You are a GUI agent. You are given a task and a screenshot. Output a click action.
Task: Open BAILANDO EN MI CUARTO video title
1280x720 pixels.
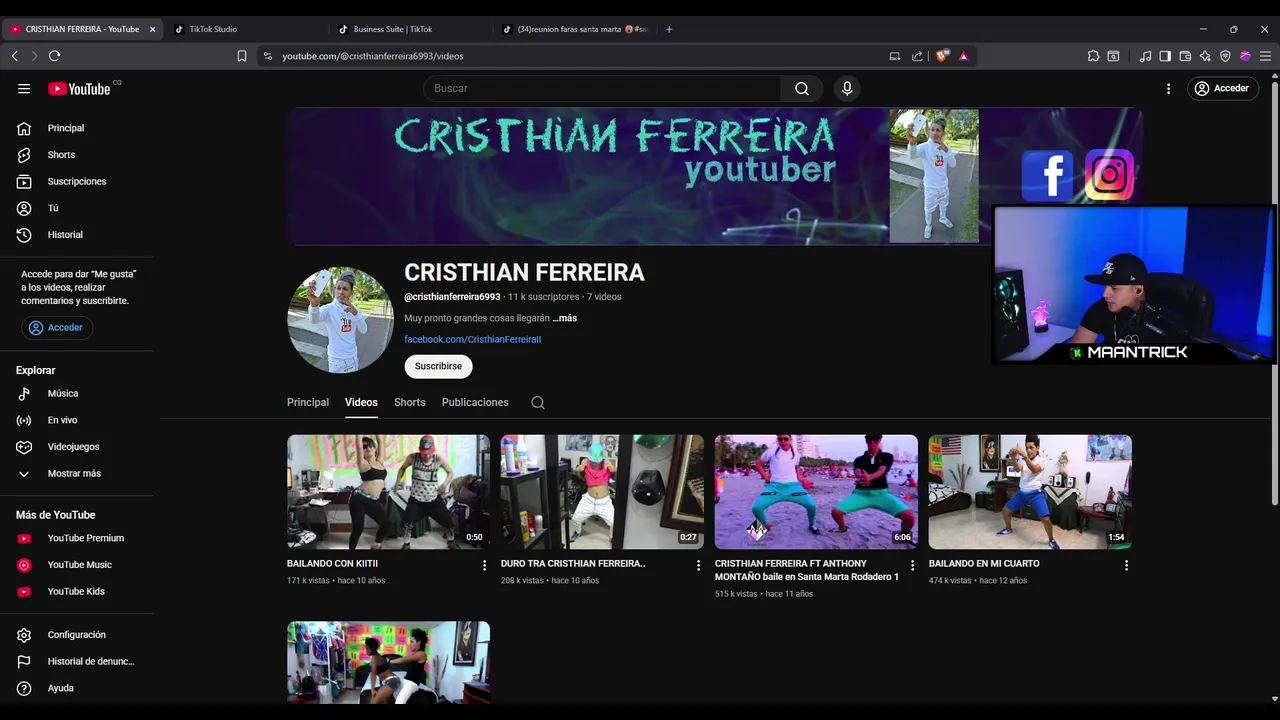[984, 564]
